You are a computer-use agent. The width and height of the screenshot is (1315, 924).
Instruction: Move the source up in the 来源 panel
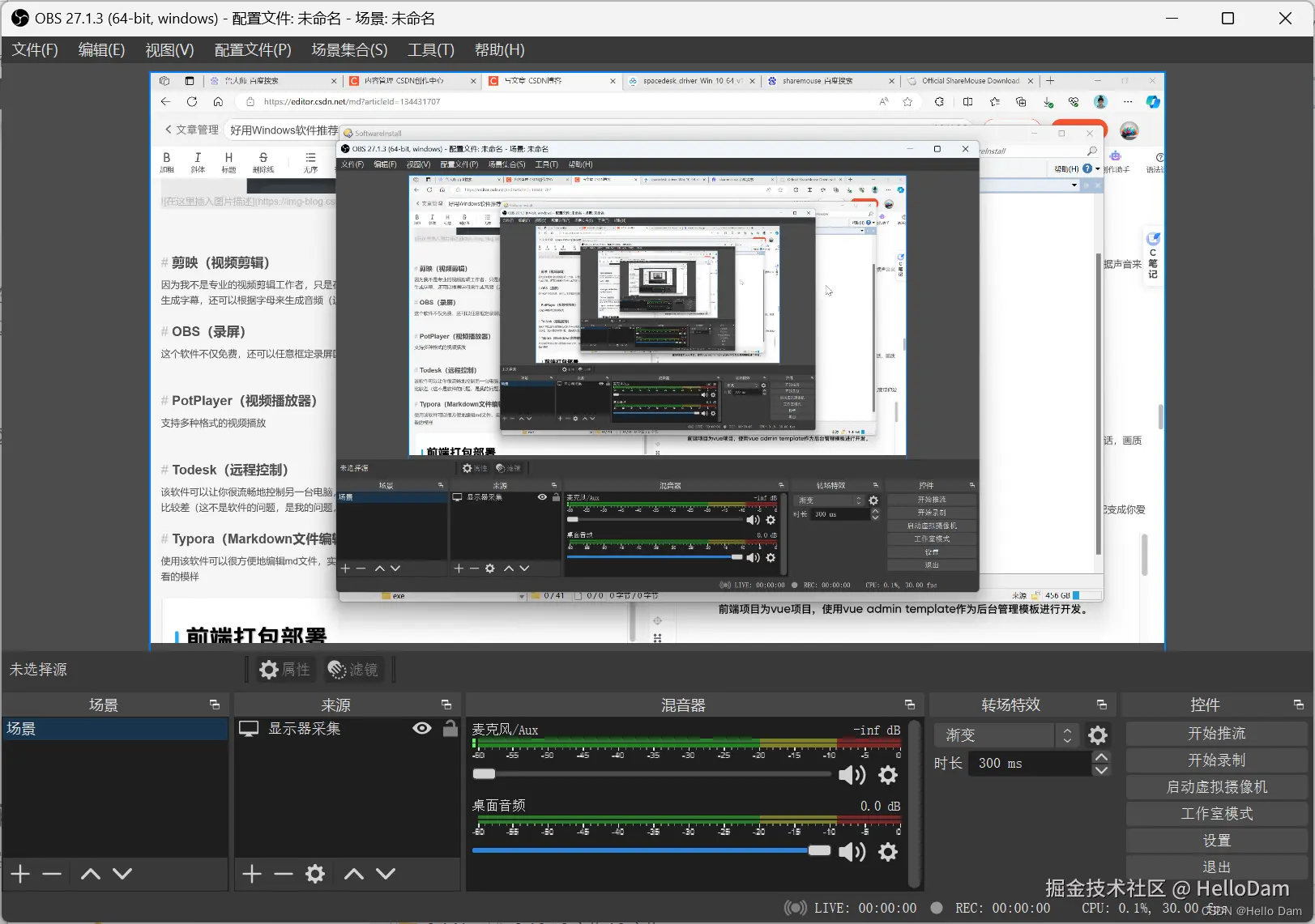pos(354,874)
